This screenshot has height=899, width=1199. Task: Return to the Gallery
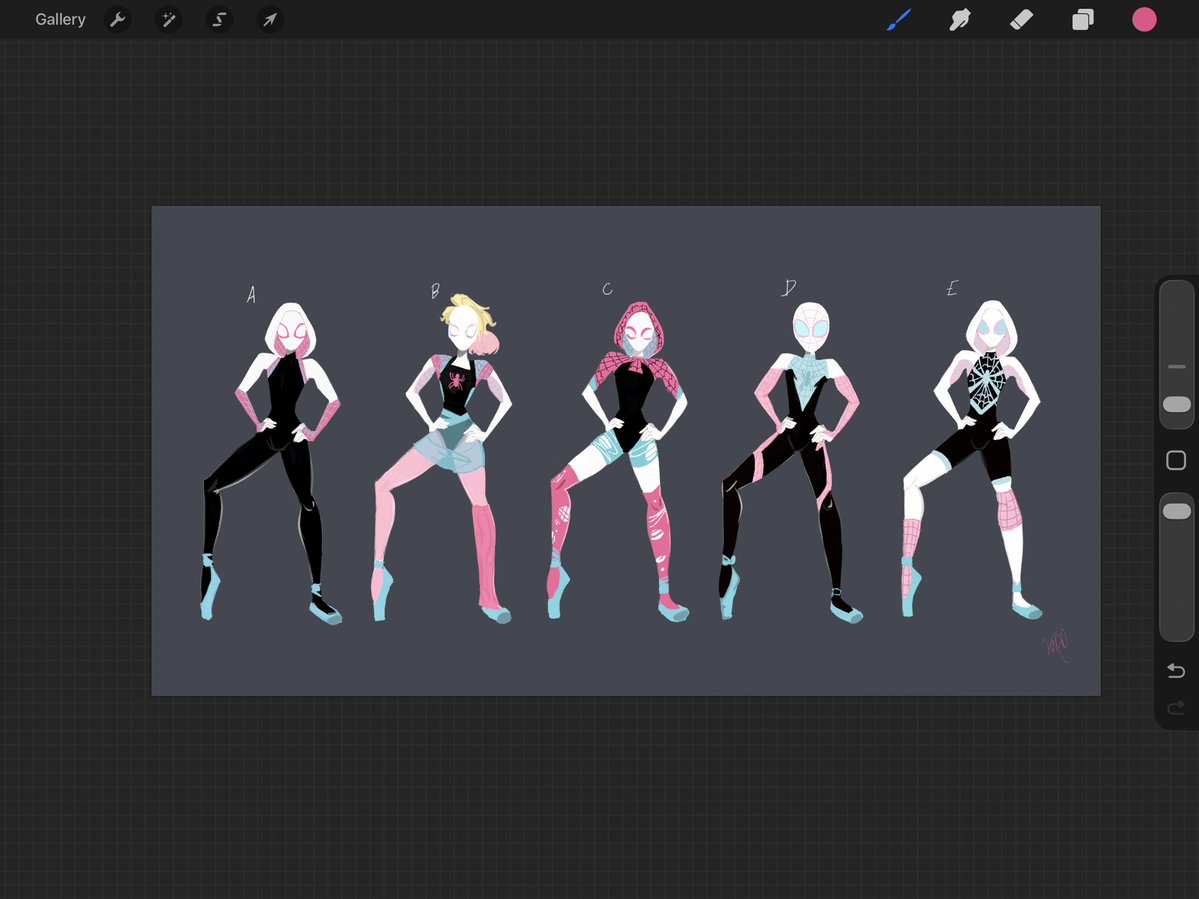coord(60,19)
